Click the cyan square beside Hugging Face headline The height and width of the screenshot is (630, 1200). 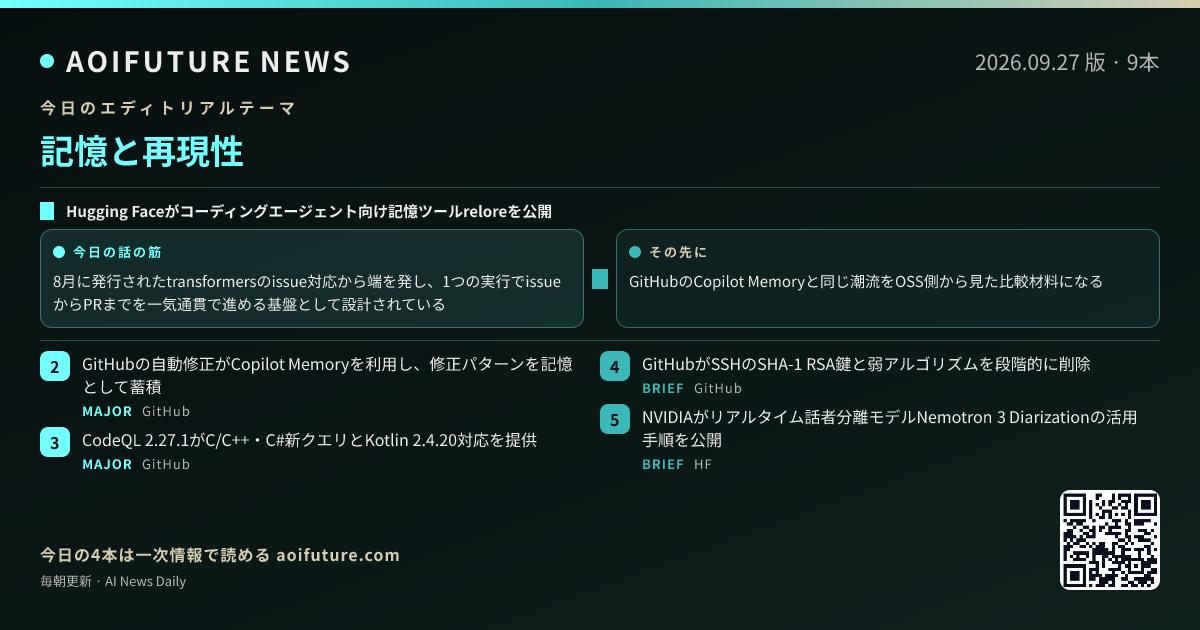[x=47, y=211]
